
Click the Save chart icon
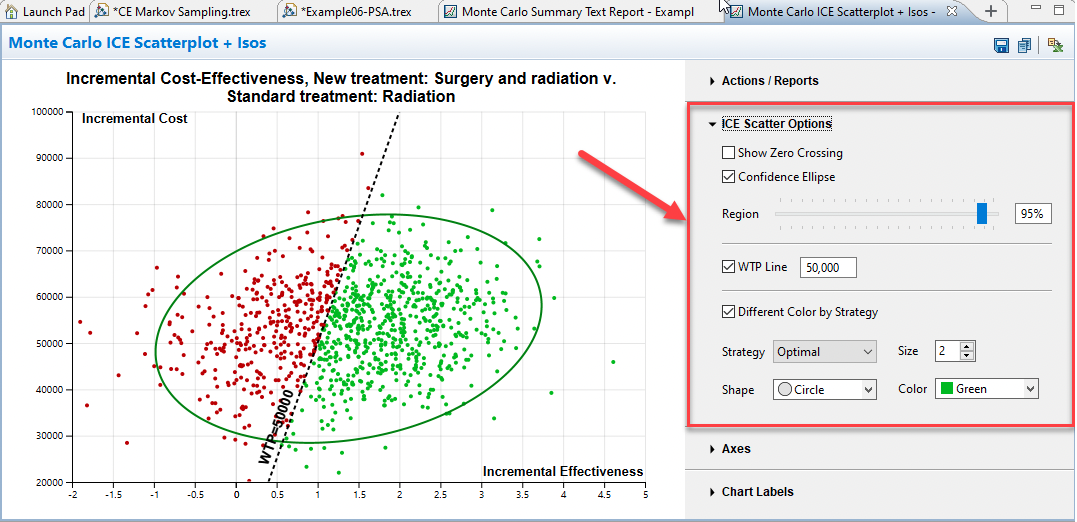pos(1001,45)
